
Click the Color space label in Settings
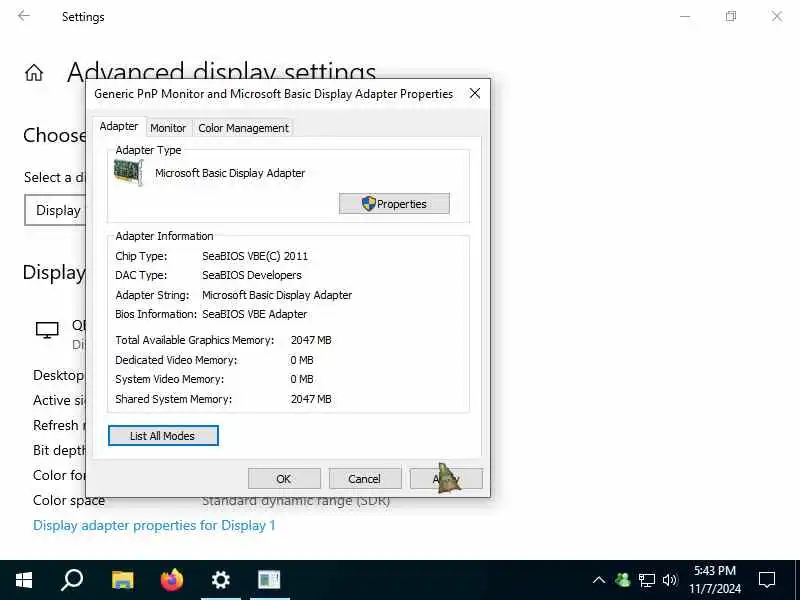tap(68, 501)
